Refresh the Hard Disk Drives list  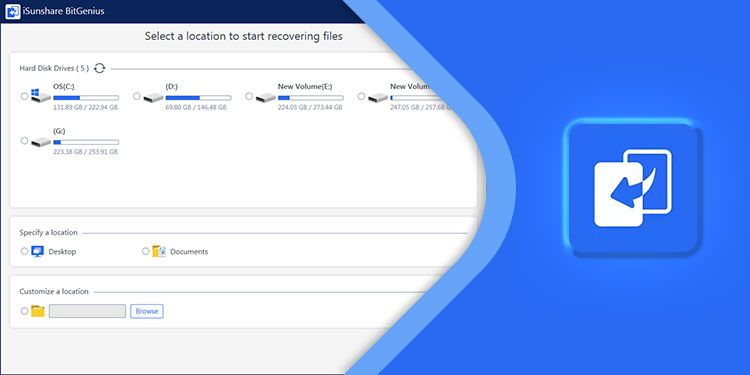99,68
